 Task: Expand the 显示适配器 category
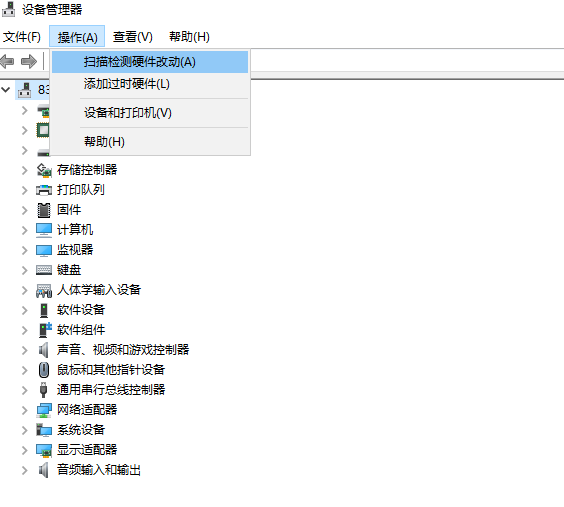tap(24, 450)
